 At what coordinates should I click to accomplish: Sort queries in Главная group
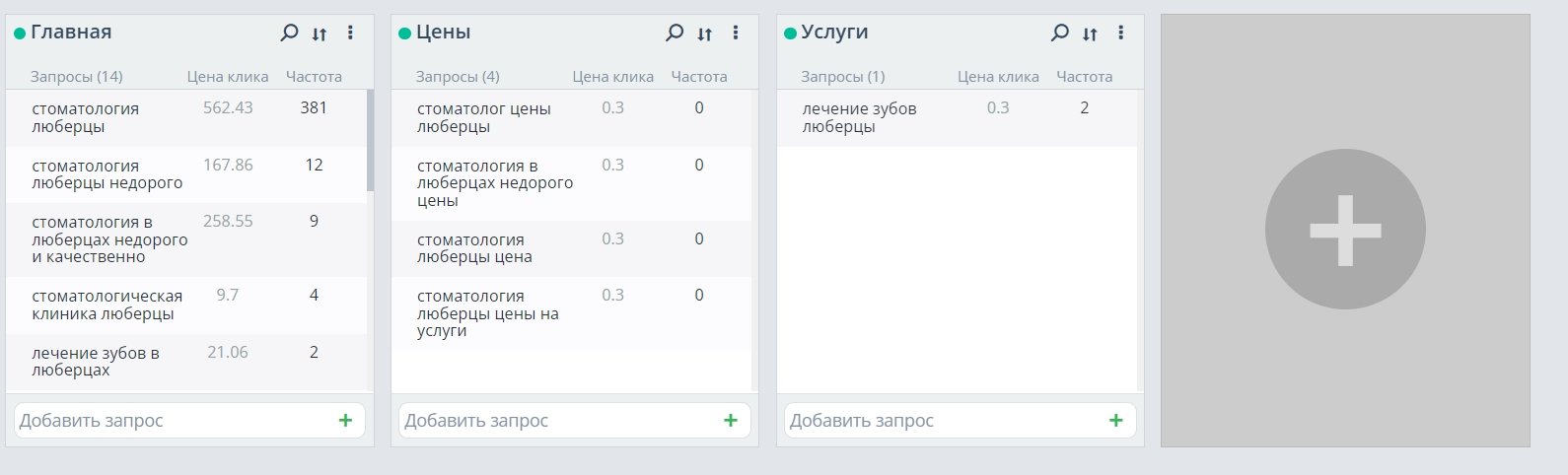pos(320,34)
